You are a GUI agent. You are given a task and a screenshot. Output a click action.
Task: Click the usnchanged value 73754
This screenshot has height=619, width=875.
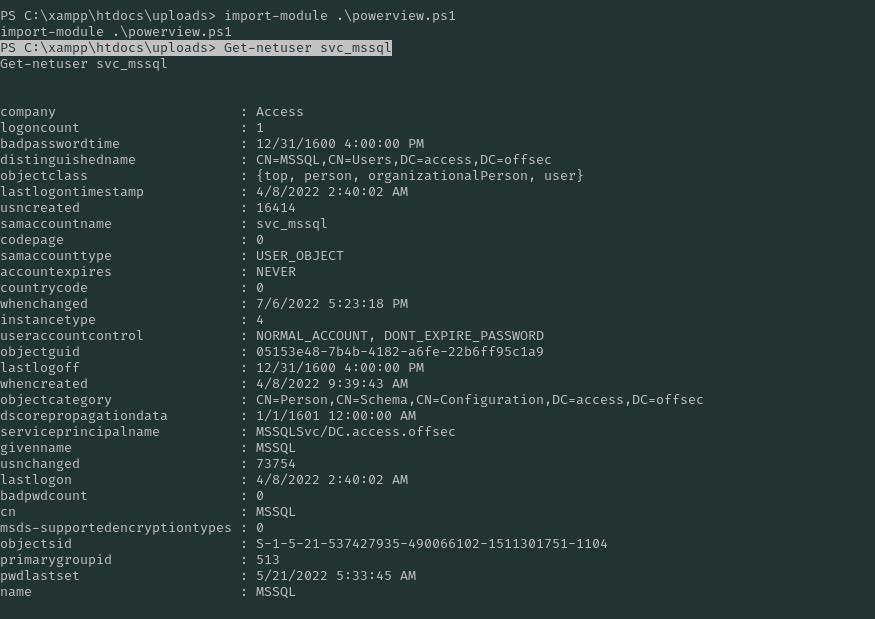tap(275, 464)
